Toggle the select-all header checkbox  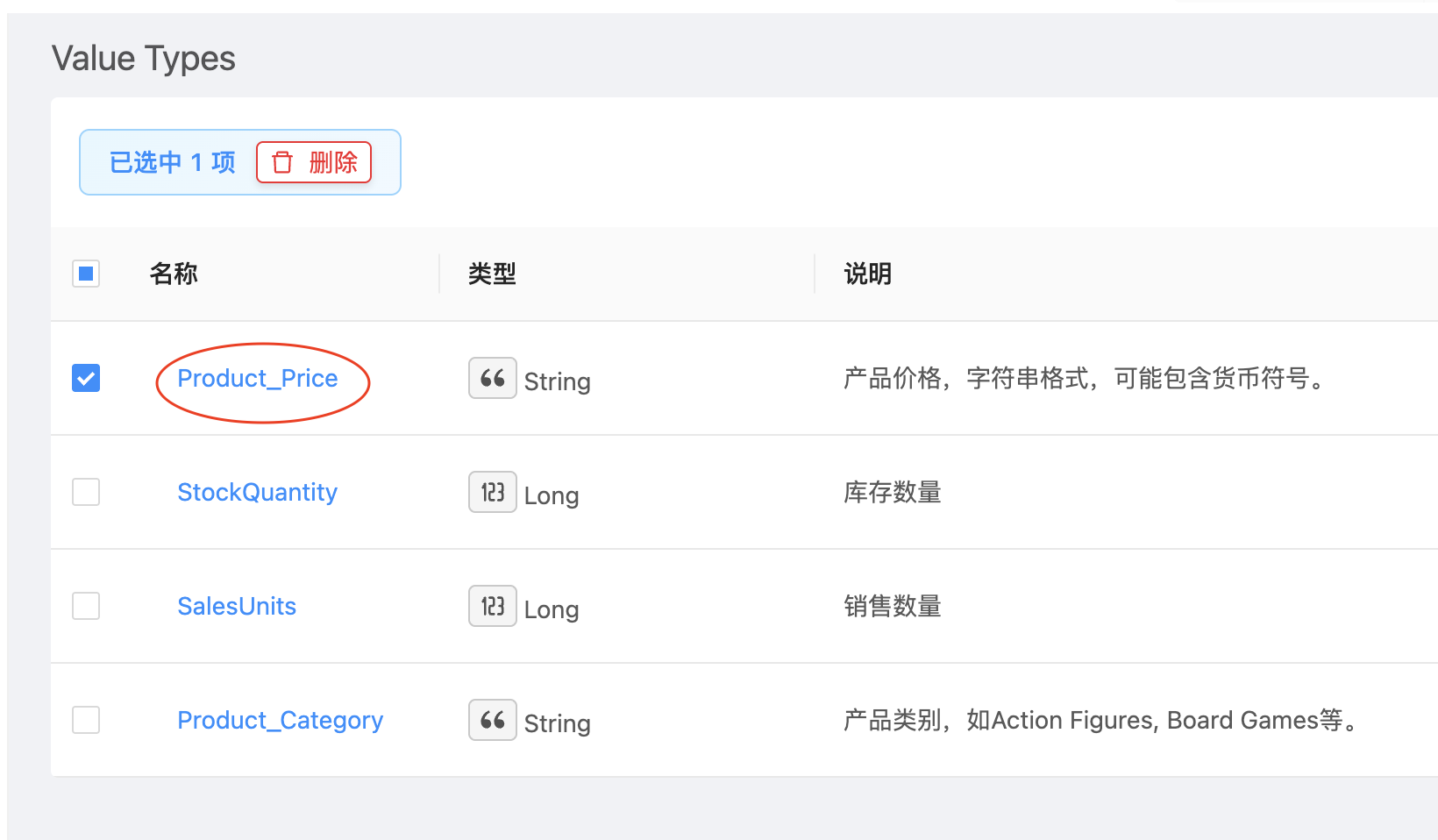pos(86,274)
